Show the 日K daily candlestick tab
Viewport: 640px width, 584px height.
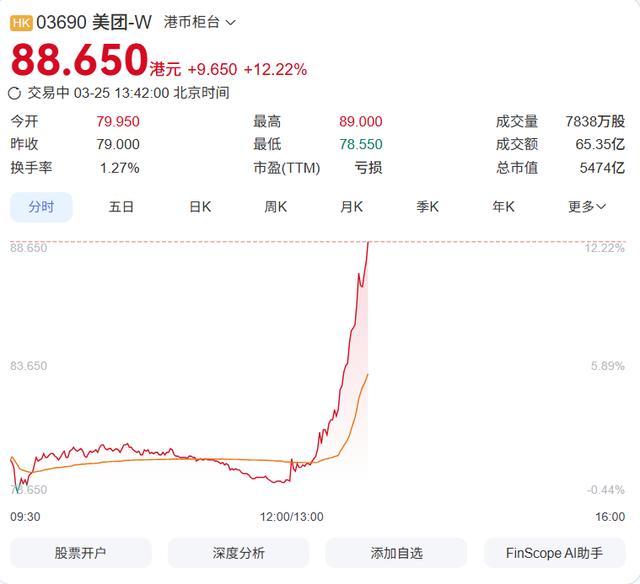click(x=200, y=207)
